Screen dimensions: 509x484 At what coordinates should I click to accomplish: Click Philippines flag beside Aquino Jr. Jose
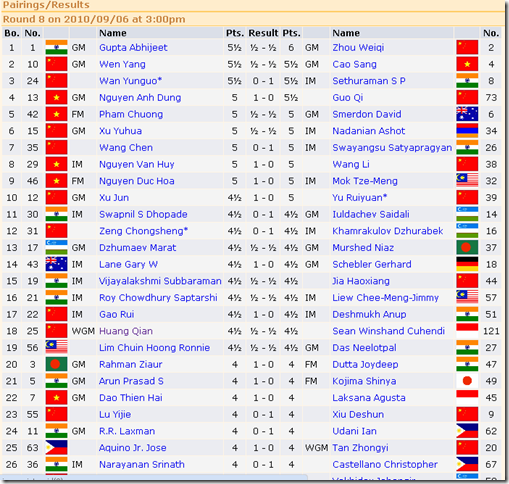(56, 447)
